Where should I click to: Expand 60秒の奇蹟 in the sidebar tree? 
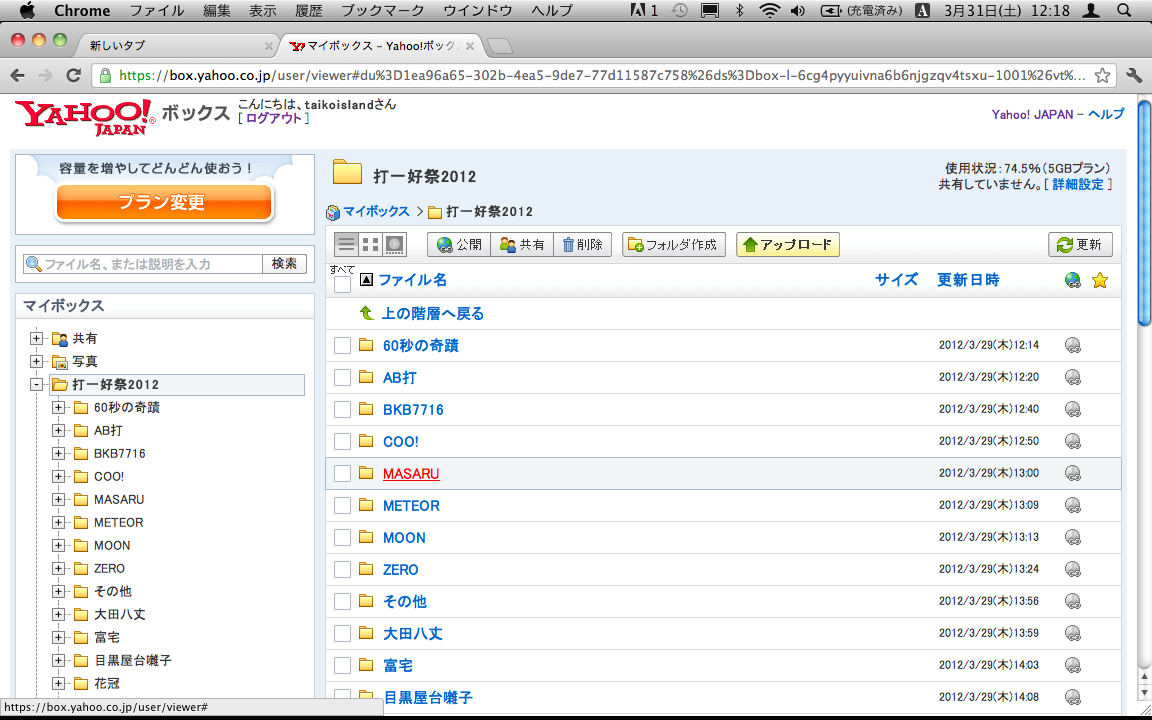tap(58, 408)
